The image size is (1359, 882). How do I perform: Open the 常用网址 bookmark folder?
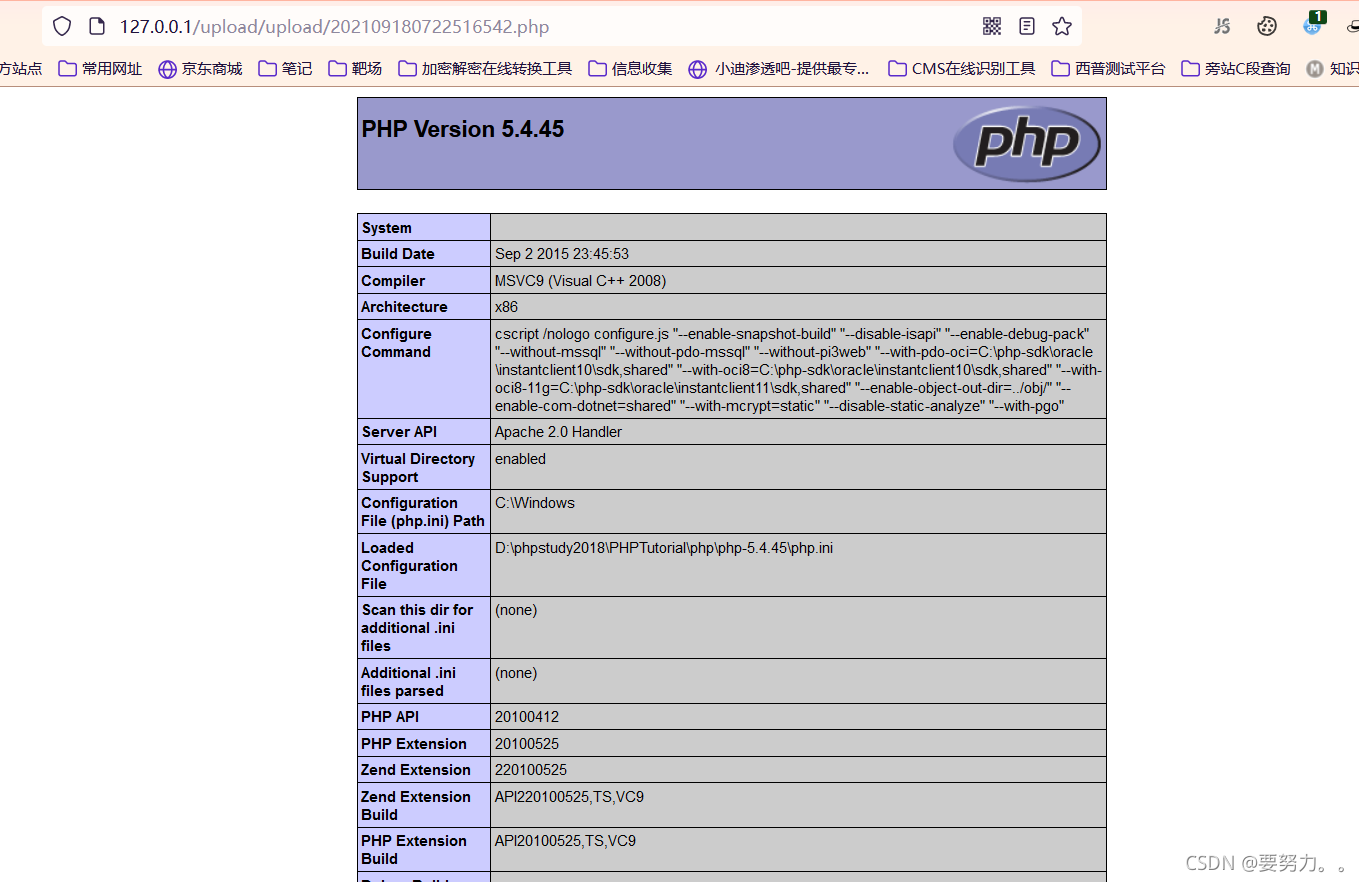pyautogui.click(x=100, y=69)
